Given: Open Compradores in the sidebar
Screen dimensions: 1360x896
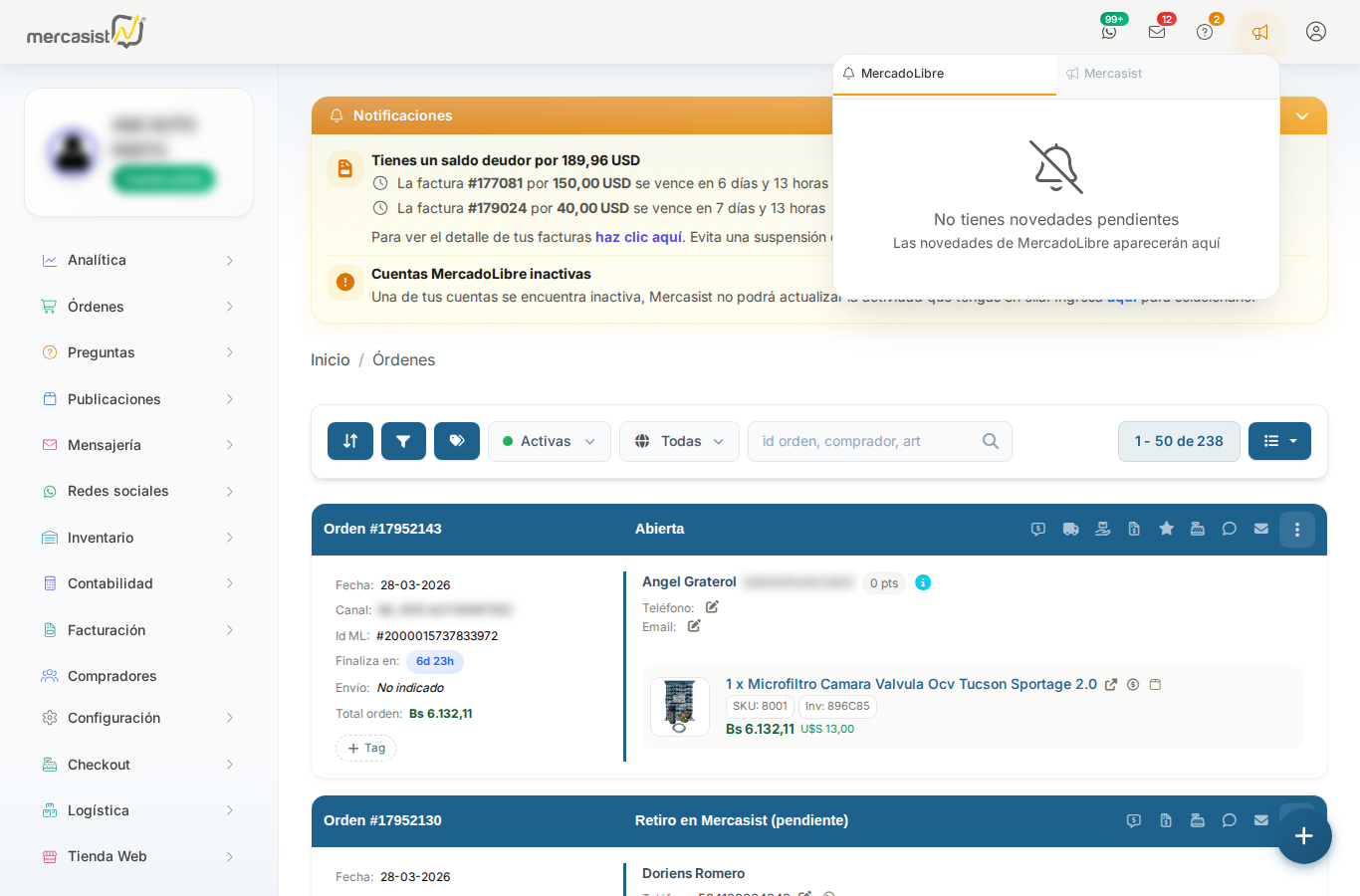Looking at the screenshot, I should [112, 676].
